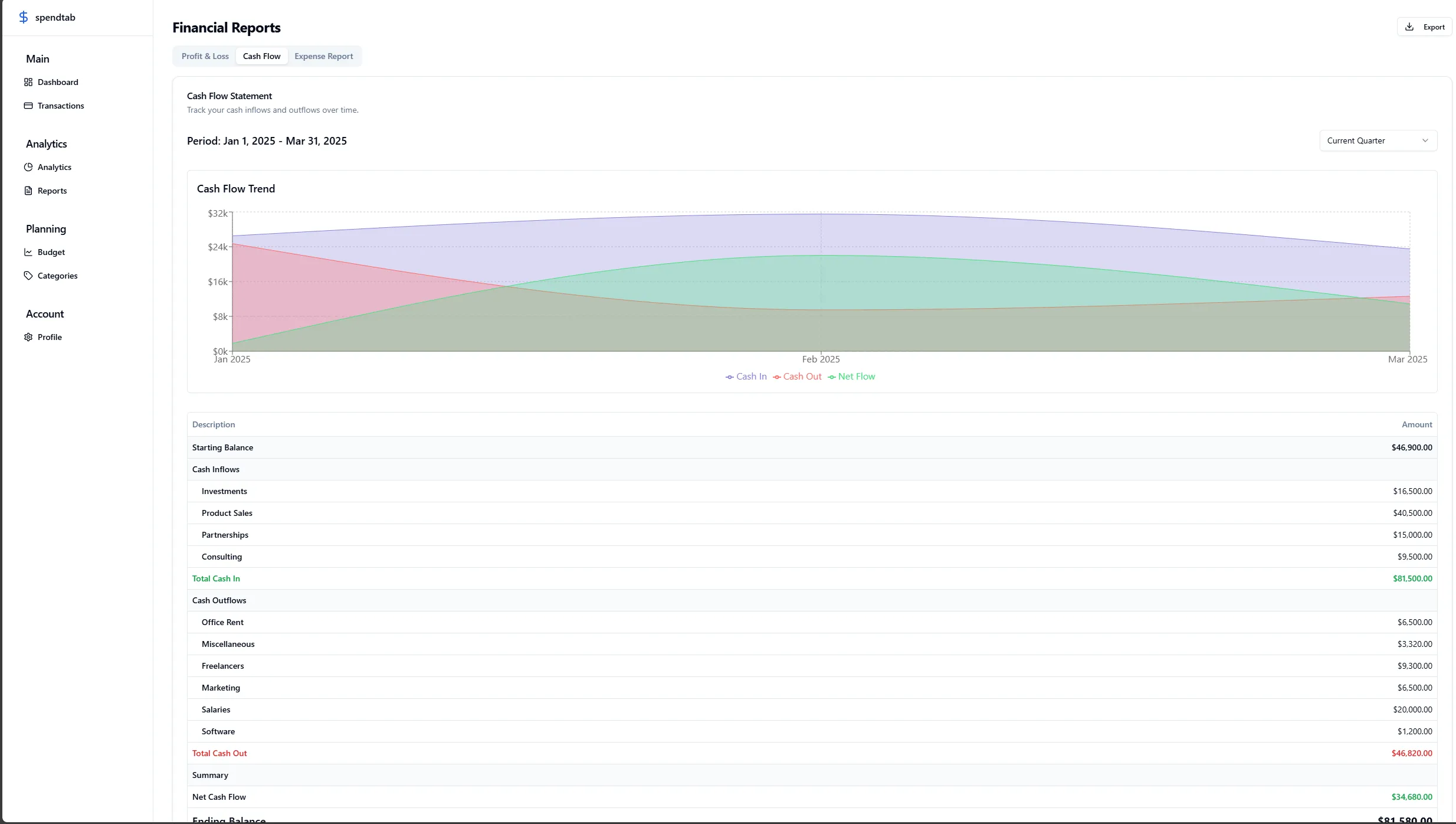Screen dimensions: 1456x824
Task: Open the Dashboard grid icon
Action: click(28, 82)
